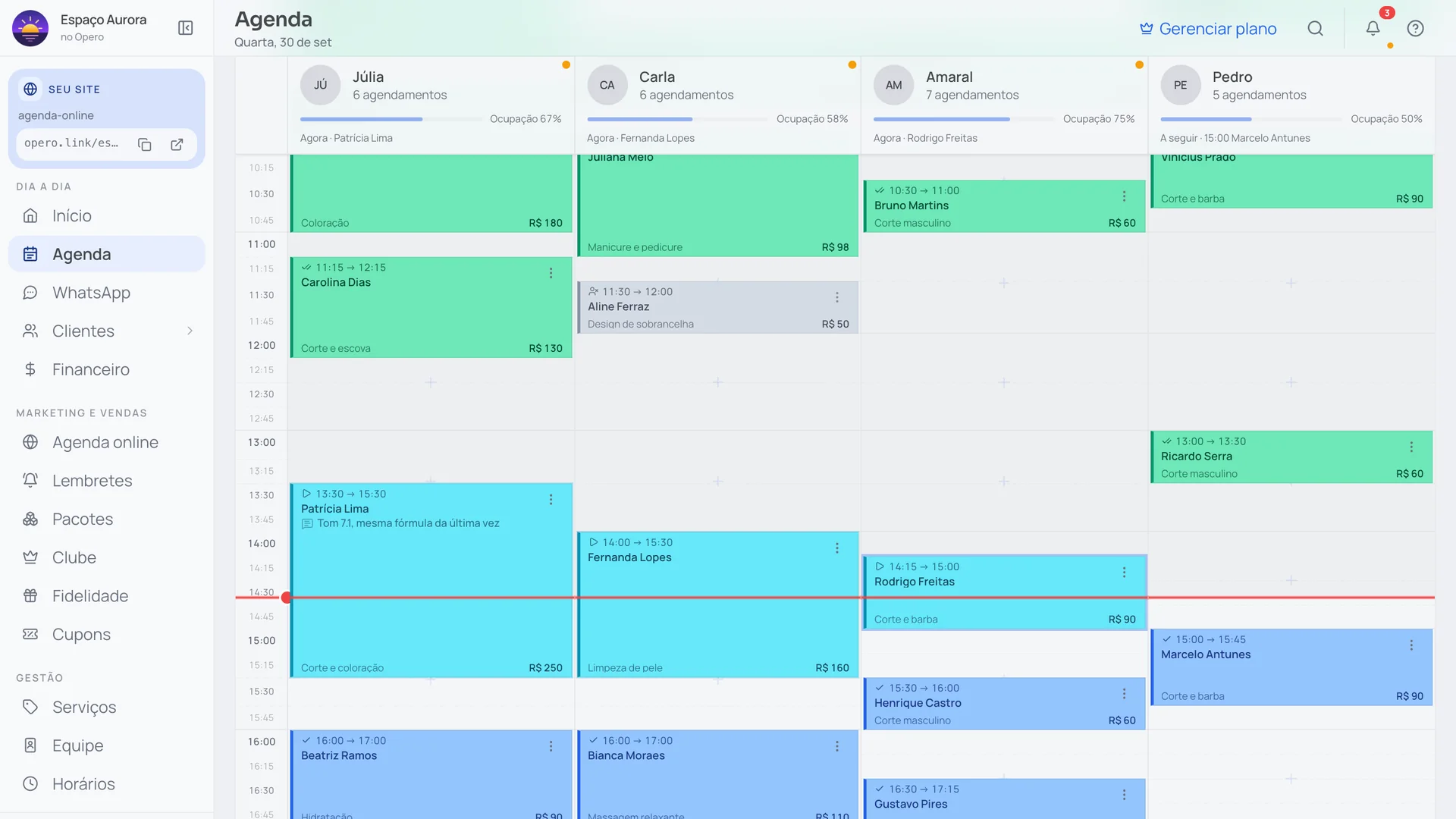Open options menu for Bruno Martins appointment

click(1124, 196)
